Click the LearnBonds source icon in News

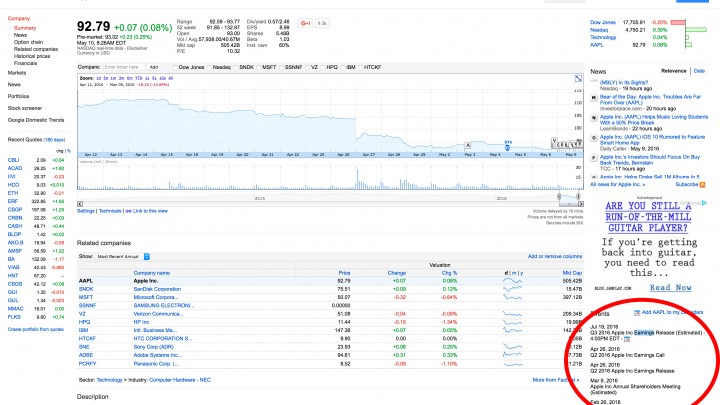click(x=594, y=118)
